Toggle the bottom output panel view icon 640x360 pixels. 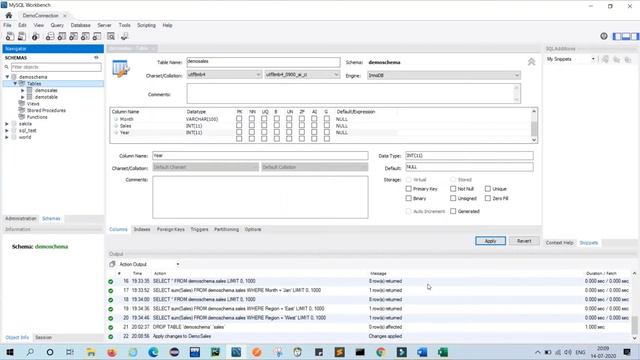(x=626, y=36)
